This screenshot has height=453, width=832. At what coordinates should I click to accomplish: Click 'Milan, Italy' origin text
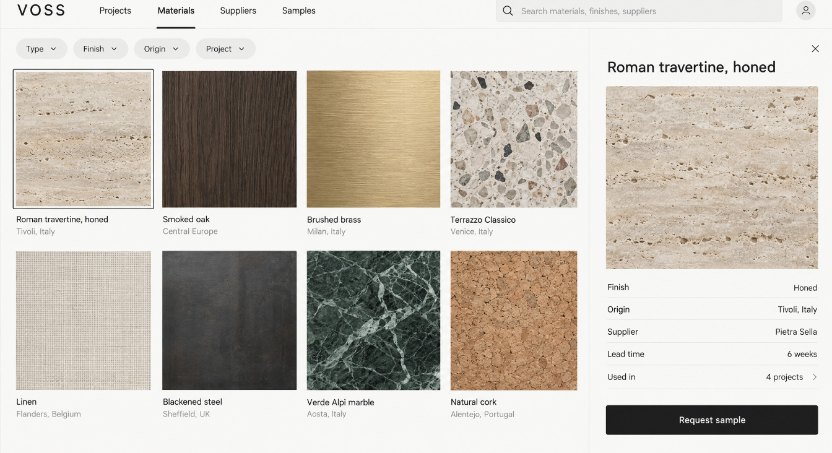click(x=326, y=231)
